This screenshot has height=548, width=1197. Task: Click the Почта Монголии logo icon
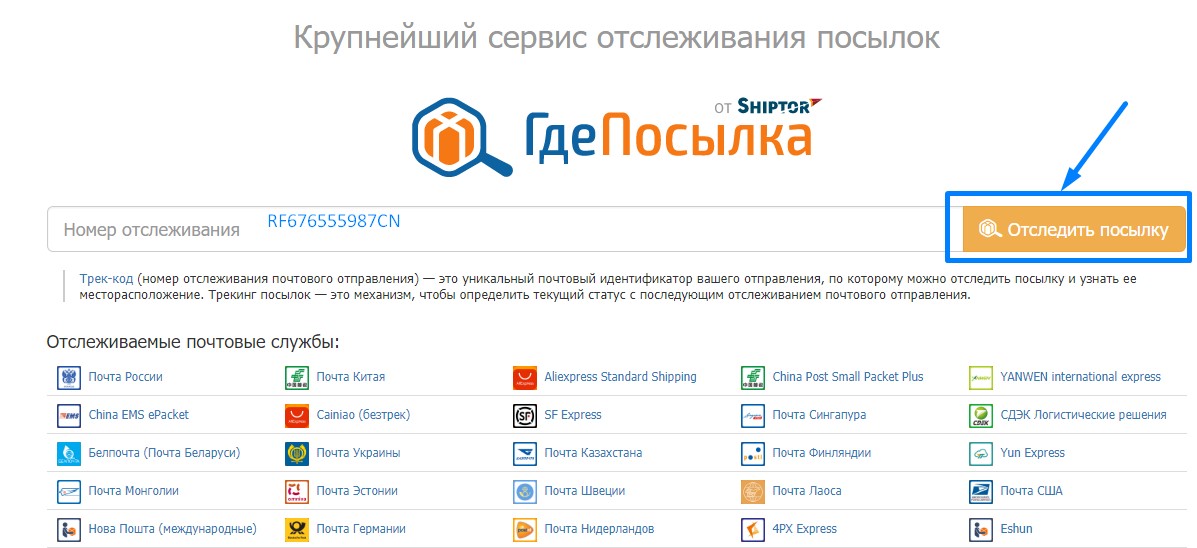69,492
